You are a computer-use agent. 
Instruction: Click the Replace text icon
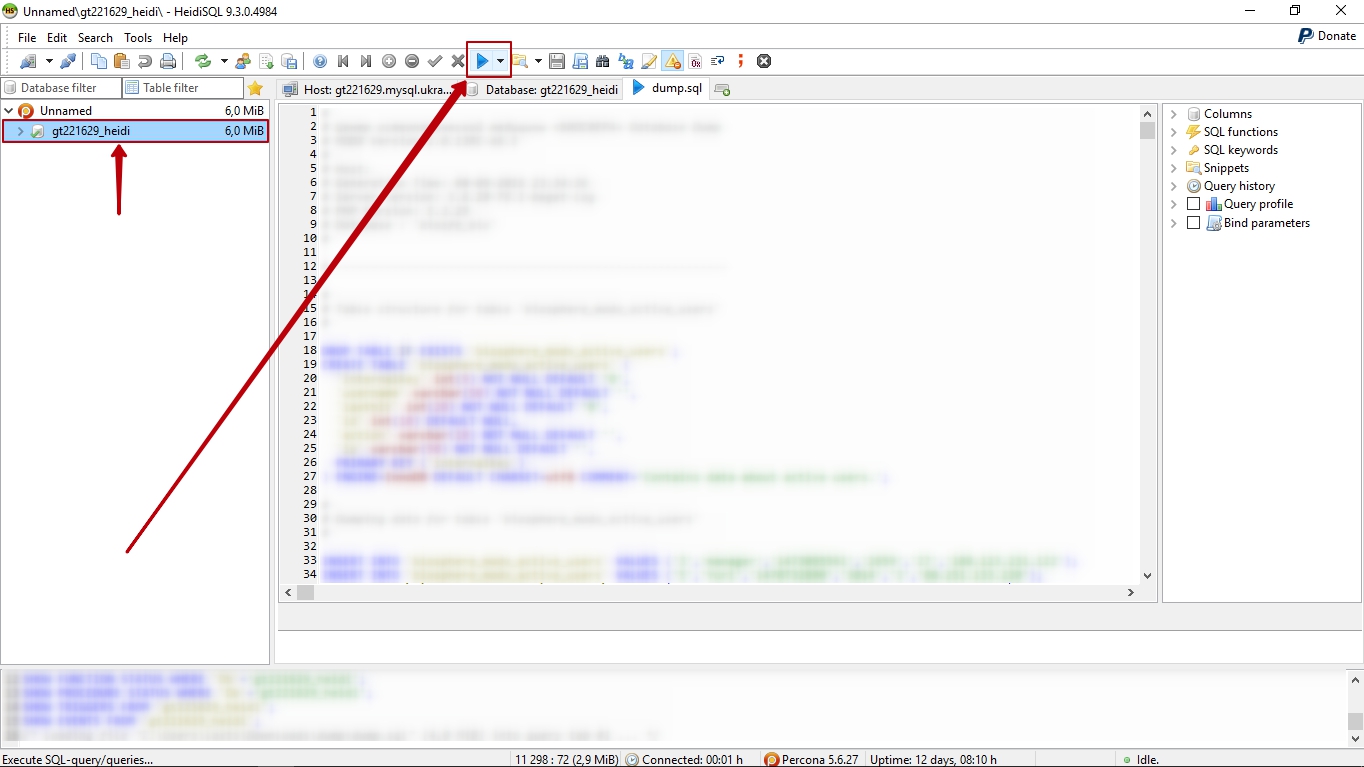coord(626,61)
